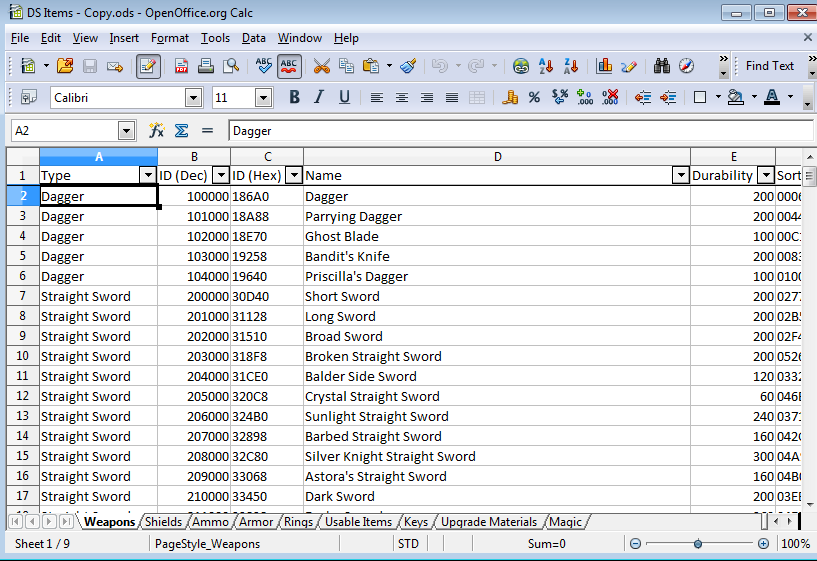Screen dimensions: 817x561
Task: Delete decimal place icon
Action: pos(610,97)
